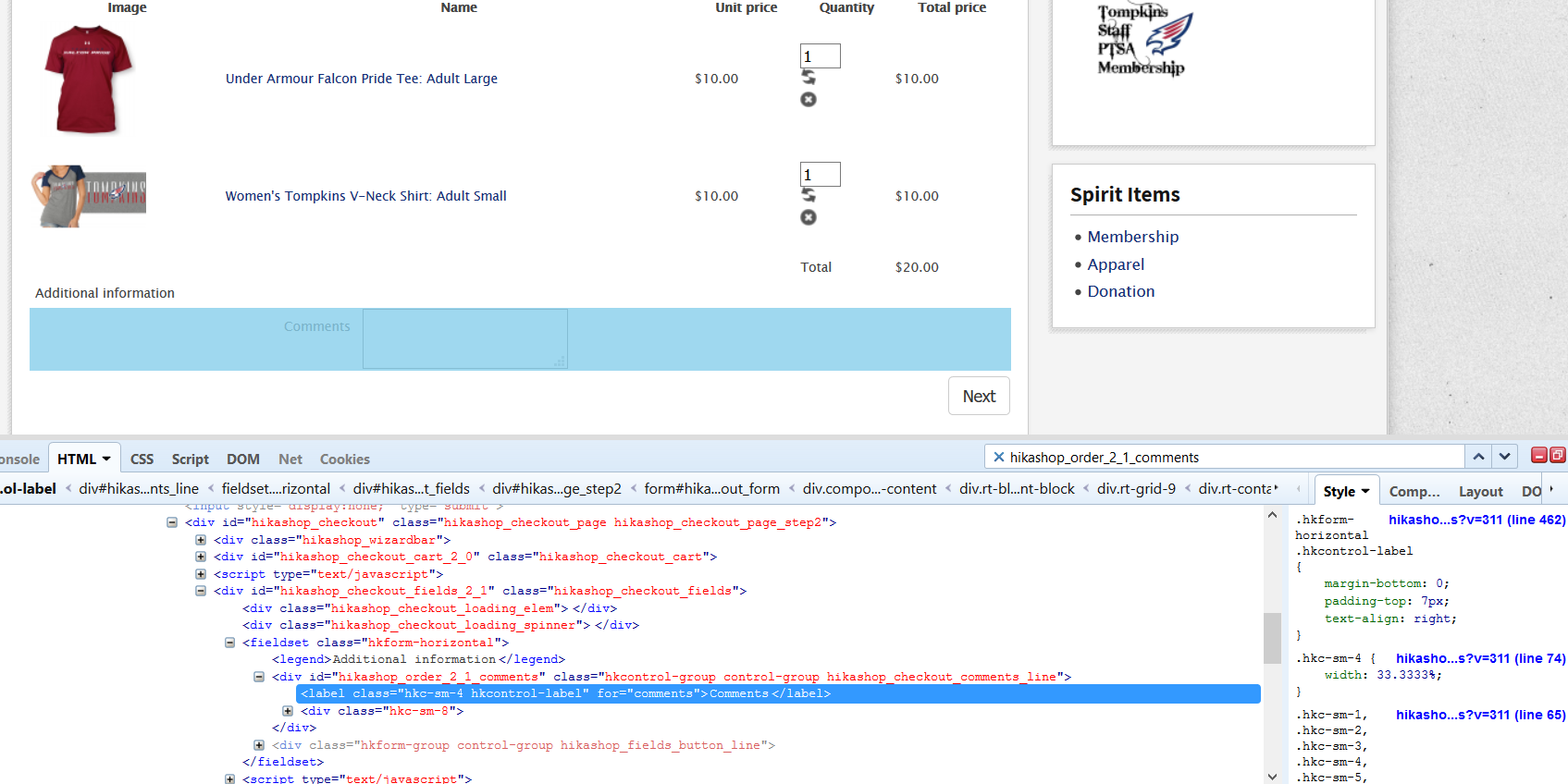The image size is (1568, 784).
Task: Click Tompkins Staff PTSA Membership image
Action: click(1145, 40)
